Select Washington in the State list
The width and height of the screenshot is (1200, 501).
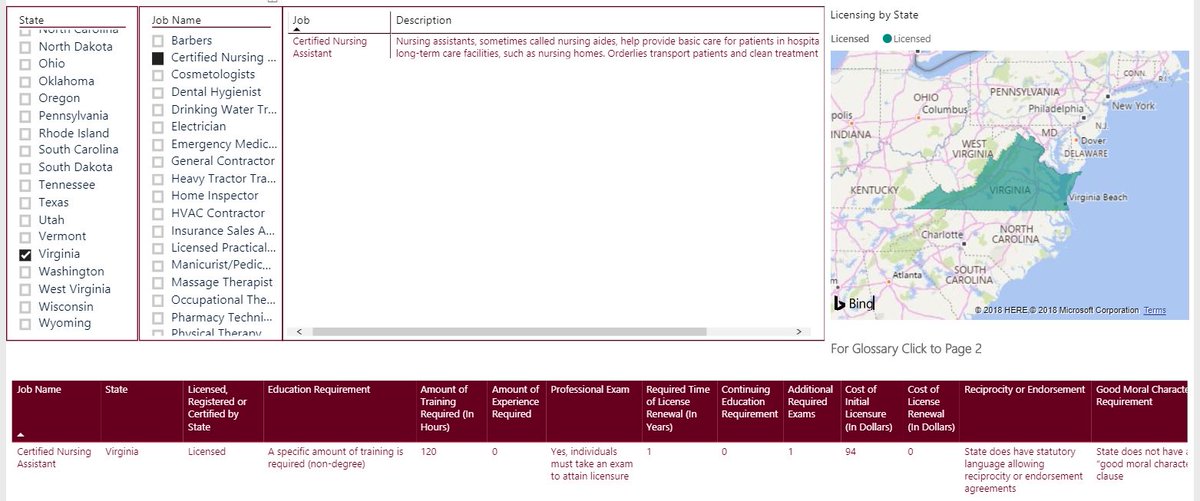26,272
